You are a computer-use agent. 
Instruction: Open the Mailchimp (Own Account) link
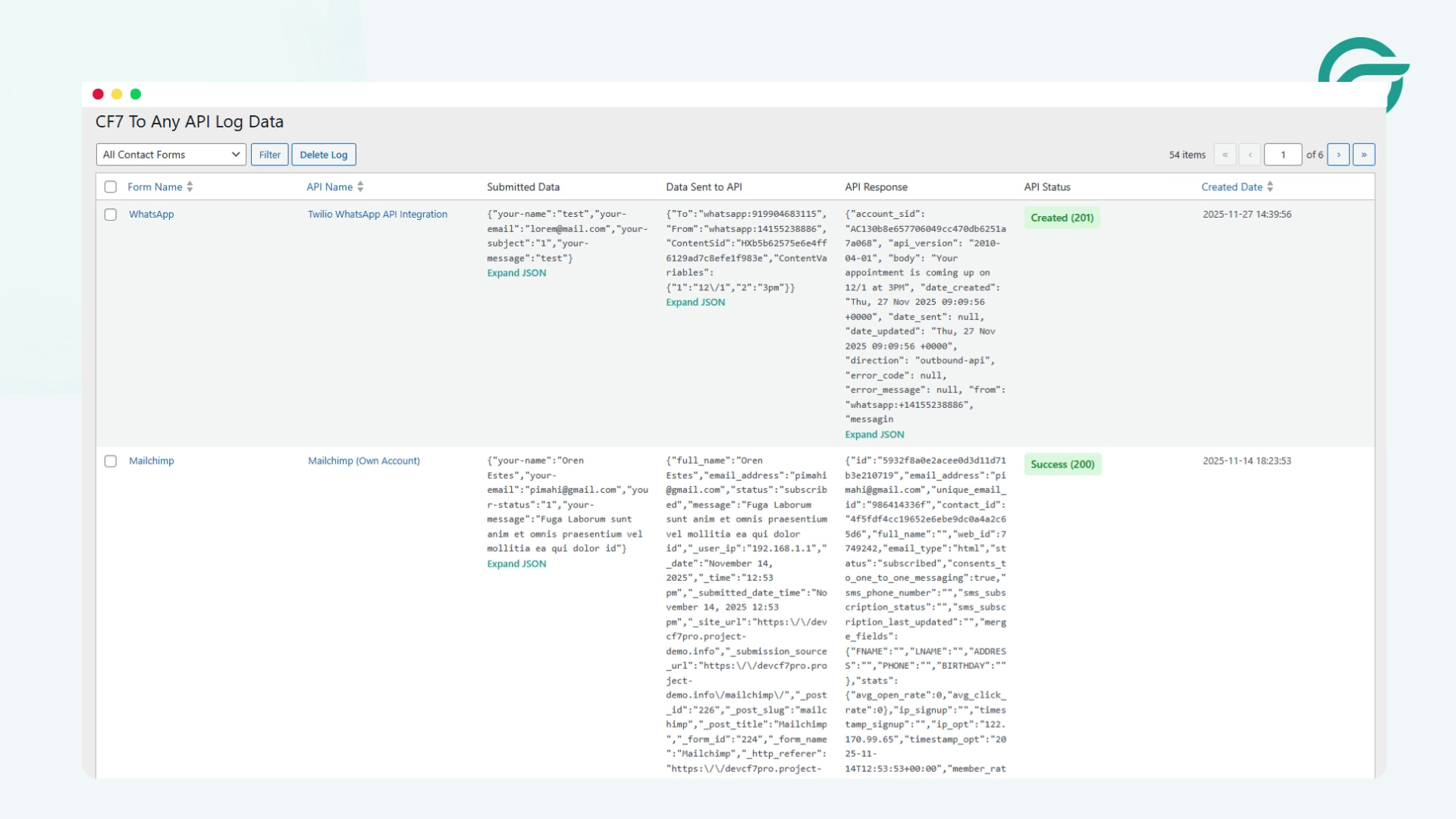pyautogui.click(x=364, y=460)
